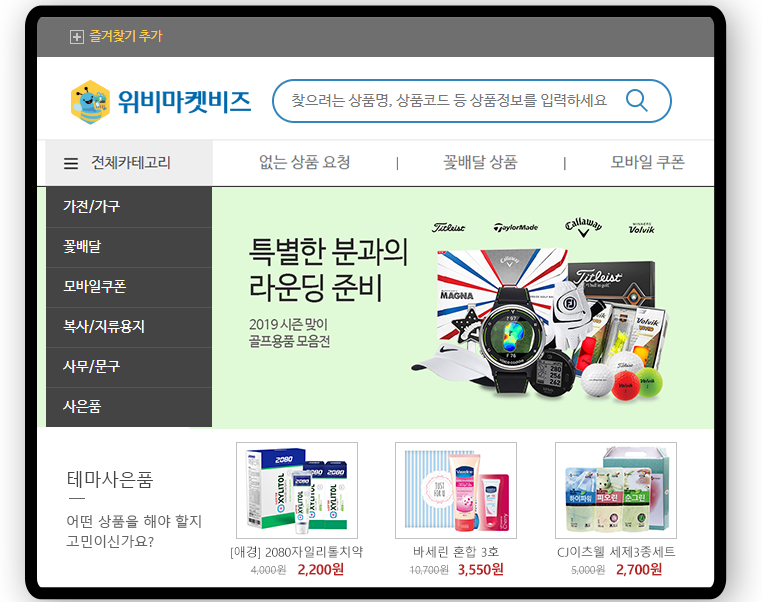This screenshot has width=762, height=602.
Task: Click the Callaway brand logo in banner
Action: [583, 227]
